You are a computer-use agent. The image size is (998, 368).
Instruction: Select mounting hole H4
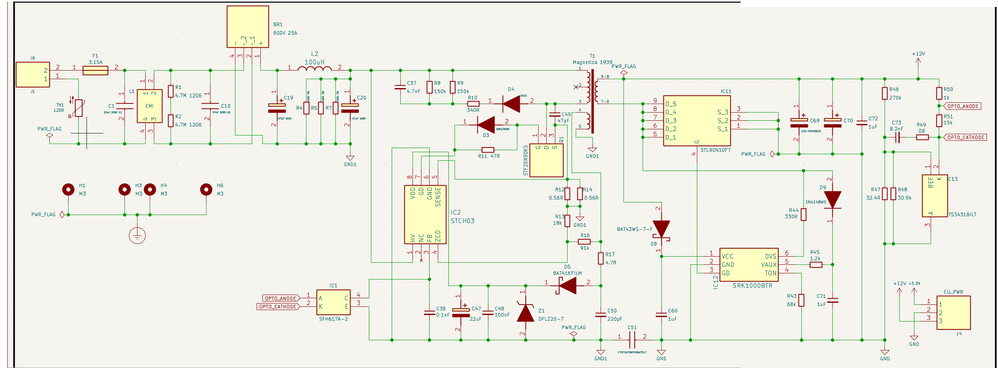150,190
